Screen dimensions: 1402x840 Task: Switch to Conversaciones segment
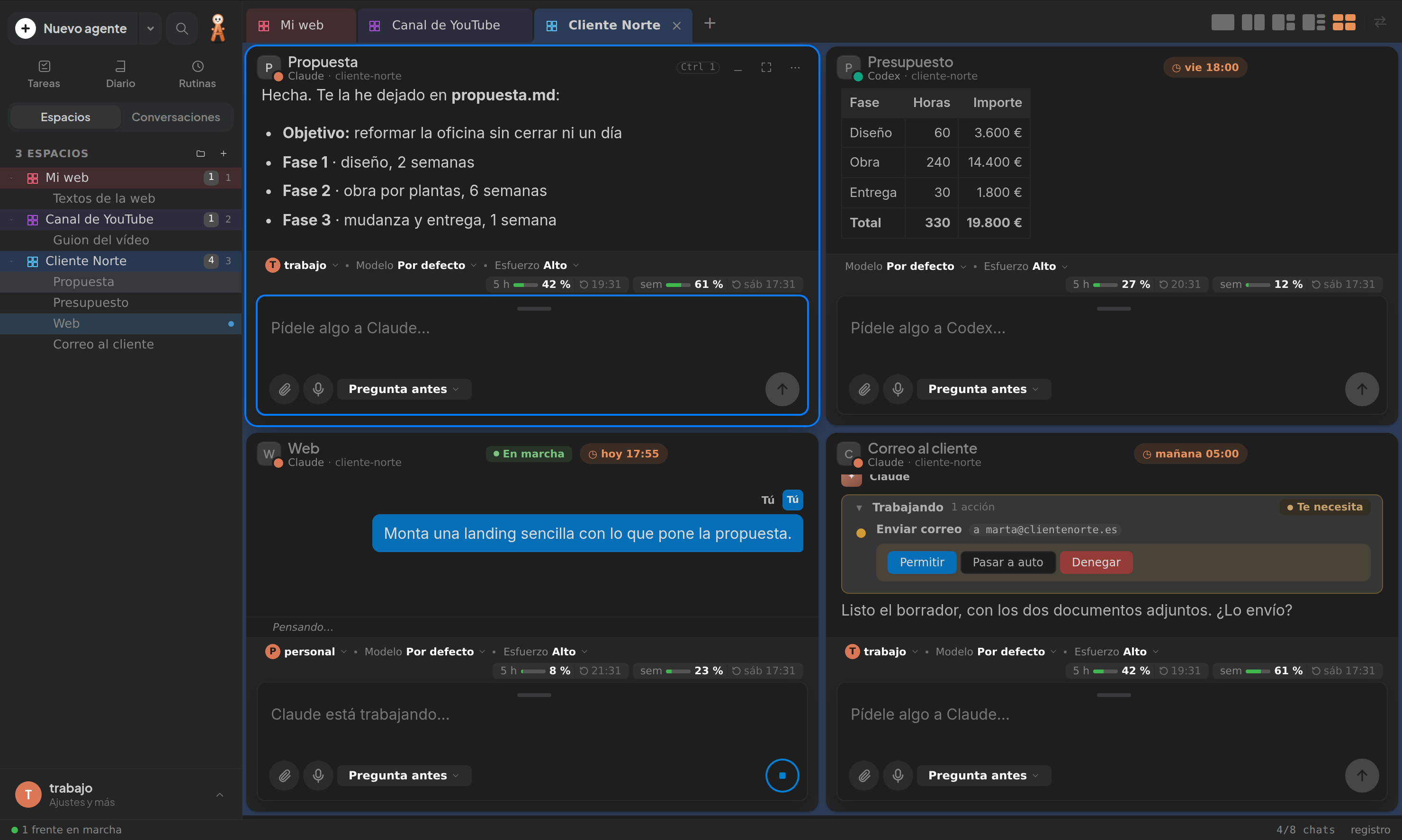pos(176,117)
